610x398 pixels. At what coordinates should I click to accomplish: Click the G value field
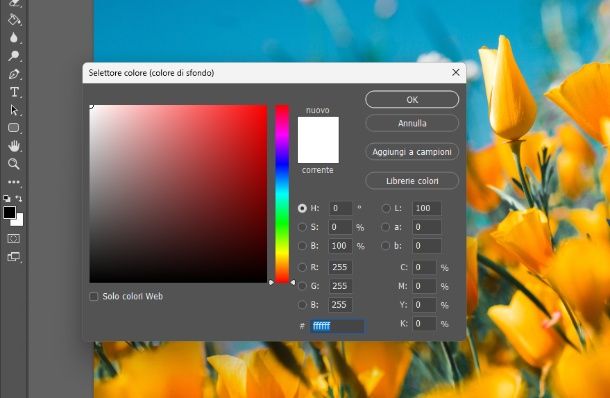[341, 286]
